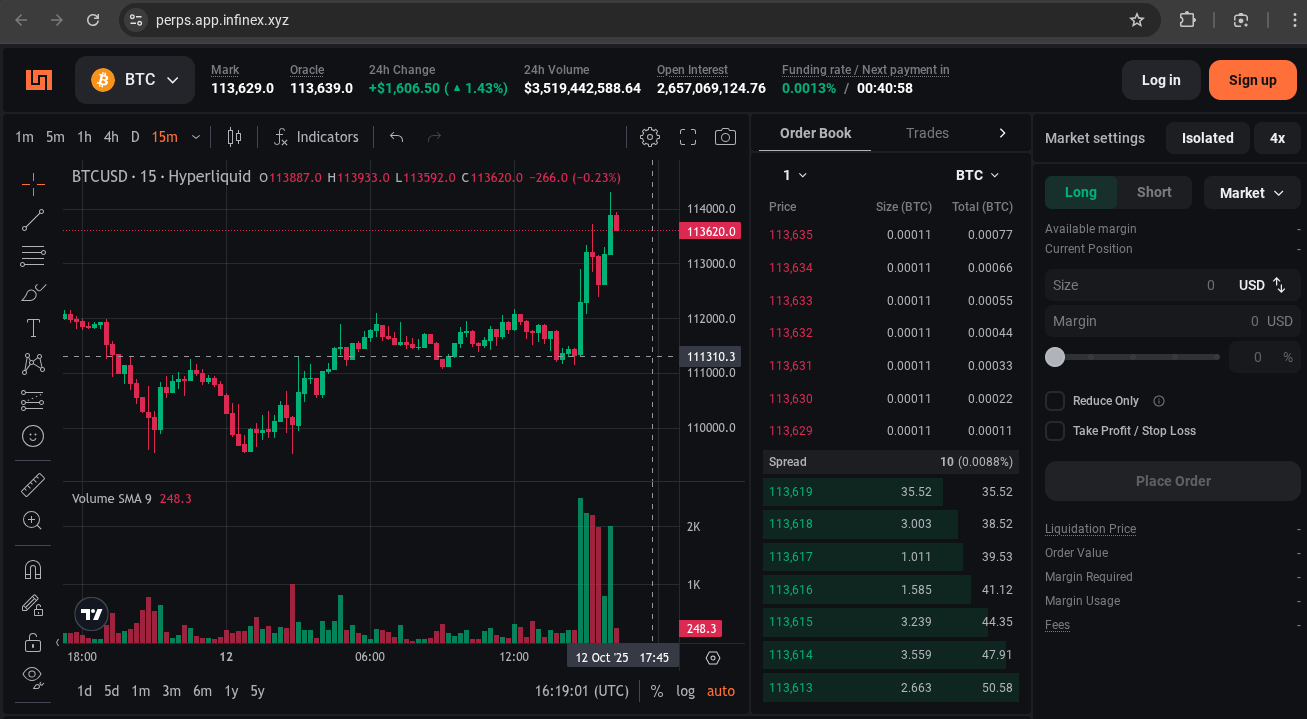Image resolution: width=1307 pixels, height=719 pixels.
Task: Swap size units between USD and BTC
Action: (x=1279, y=285)
